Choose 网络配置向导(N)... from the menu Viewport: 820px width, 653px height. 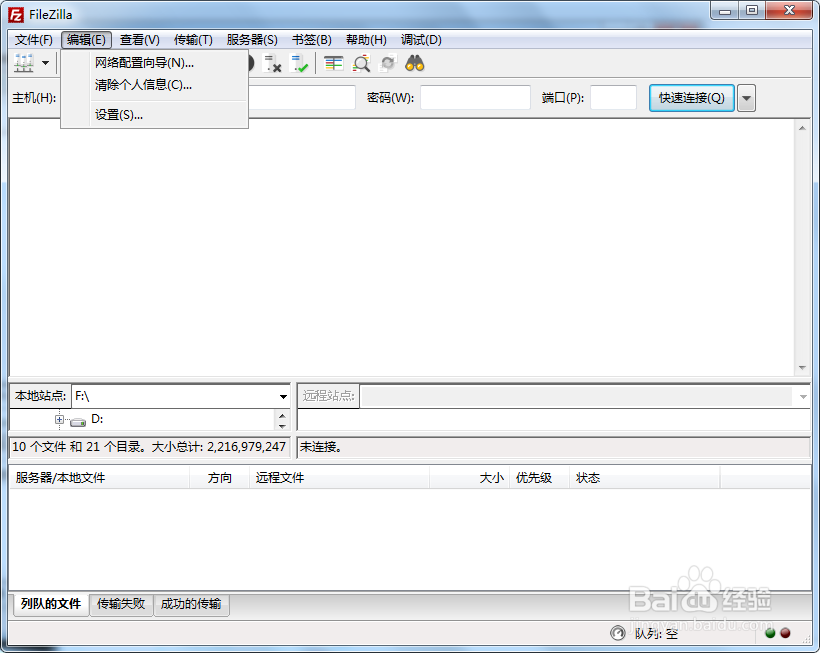[x=155, y=63]
